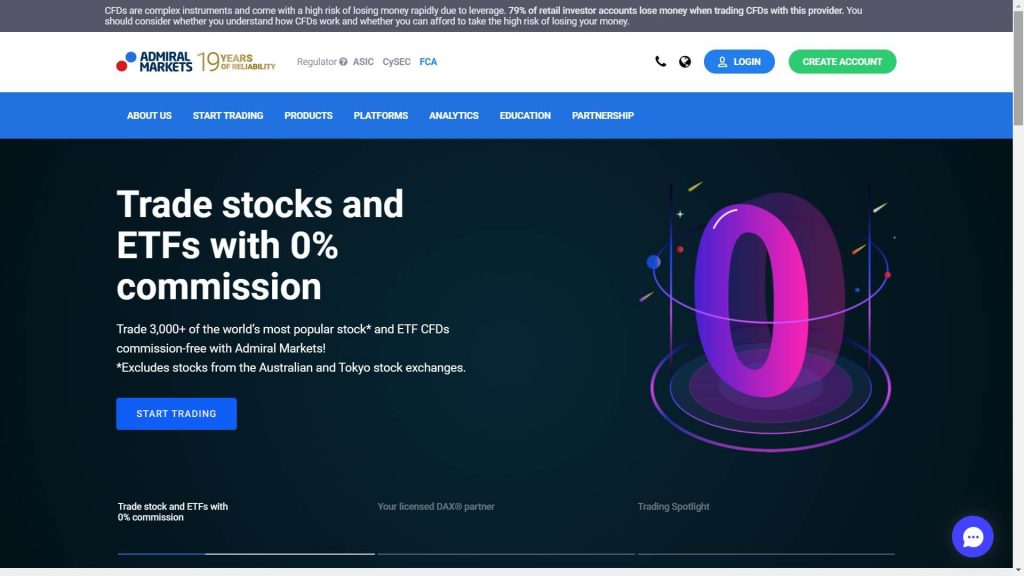Open the globe language selector
Screen dimensions: 1024x576
(684, 61)
